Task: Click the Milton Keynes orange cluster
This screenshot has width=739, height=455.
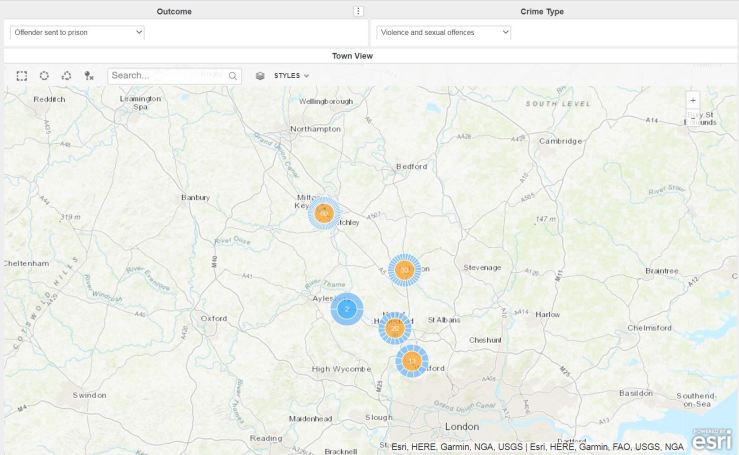Action: [x=324, y=213]
